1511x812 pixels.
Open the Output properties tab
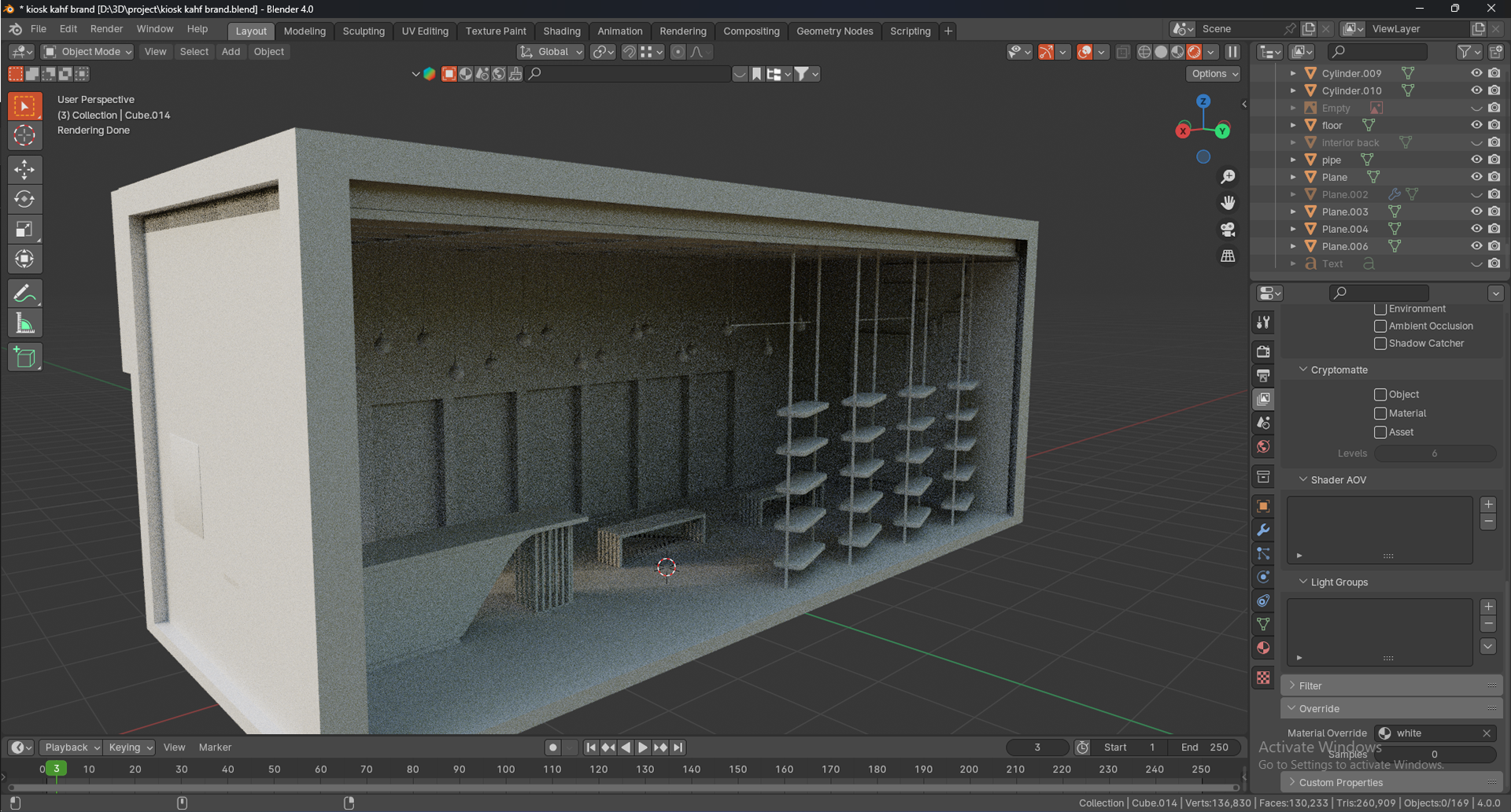pyautogui.click(x=1263, y=375)
